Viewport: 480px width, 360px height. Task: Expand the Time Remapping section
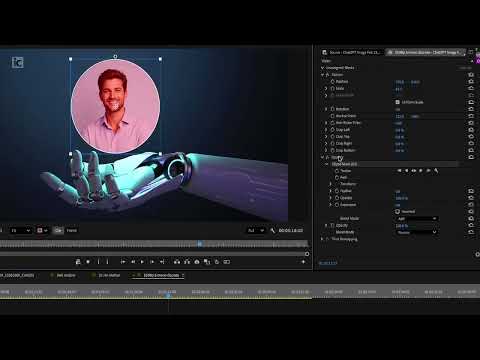click(x=322, y=239)
